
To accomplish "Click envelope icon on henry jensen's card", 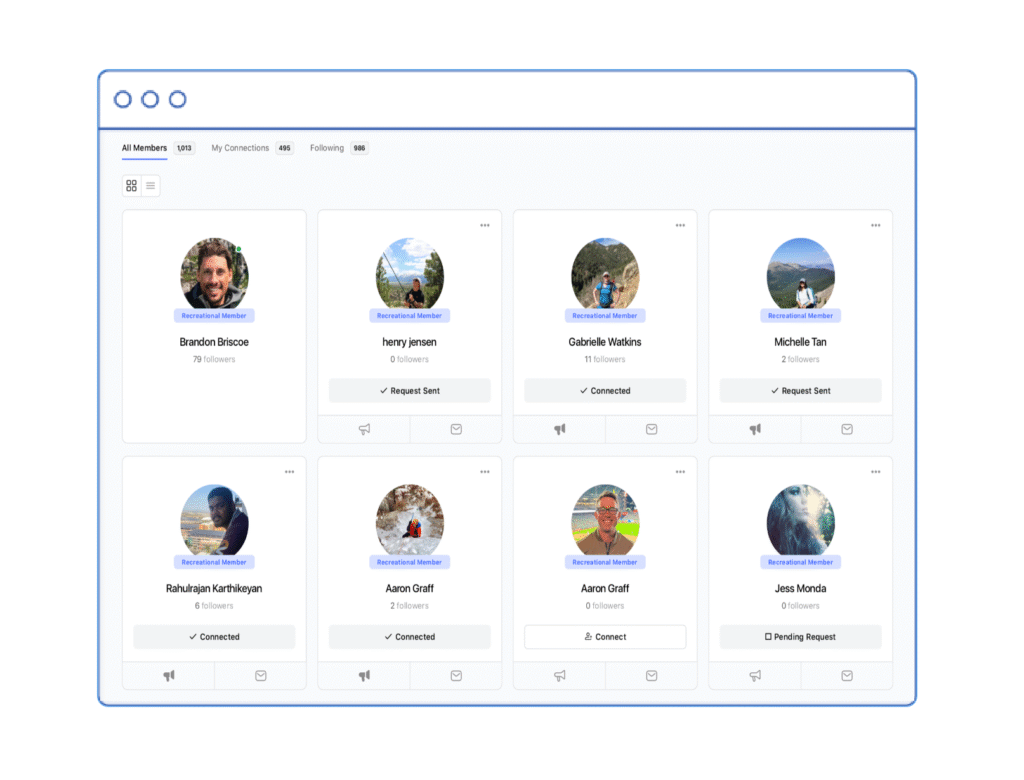I will point(456,429).
